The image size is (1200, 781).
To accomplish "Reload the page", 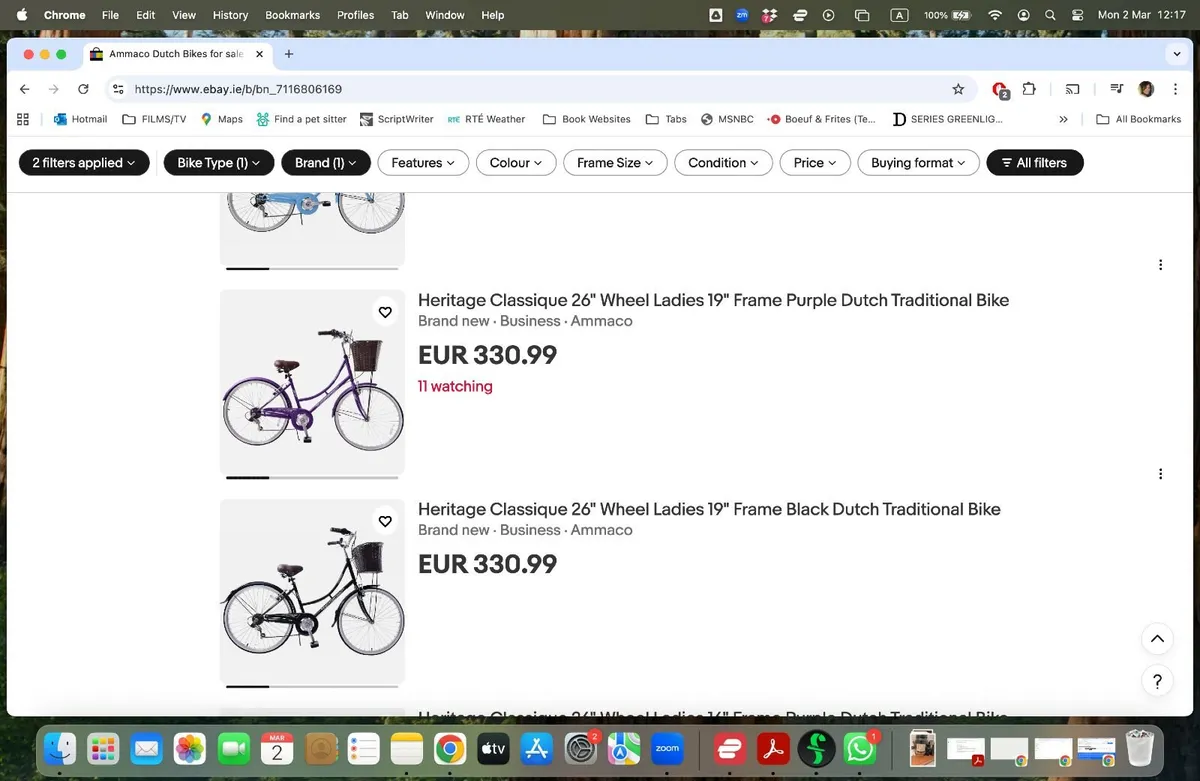I will pos(84,89).
